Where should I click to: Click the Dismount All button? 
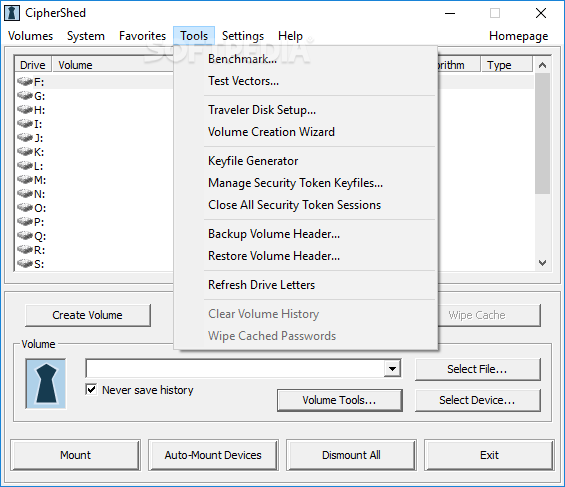(351, 455)
